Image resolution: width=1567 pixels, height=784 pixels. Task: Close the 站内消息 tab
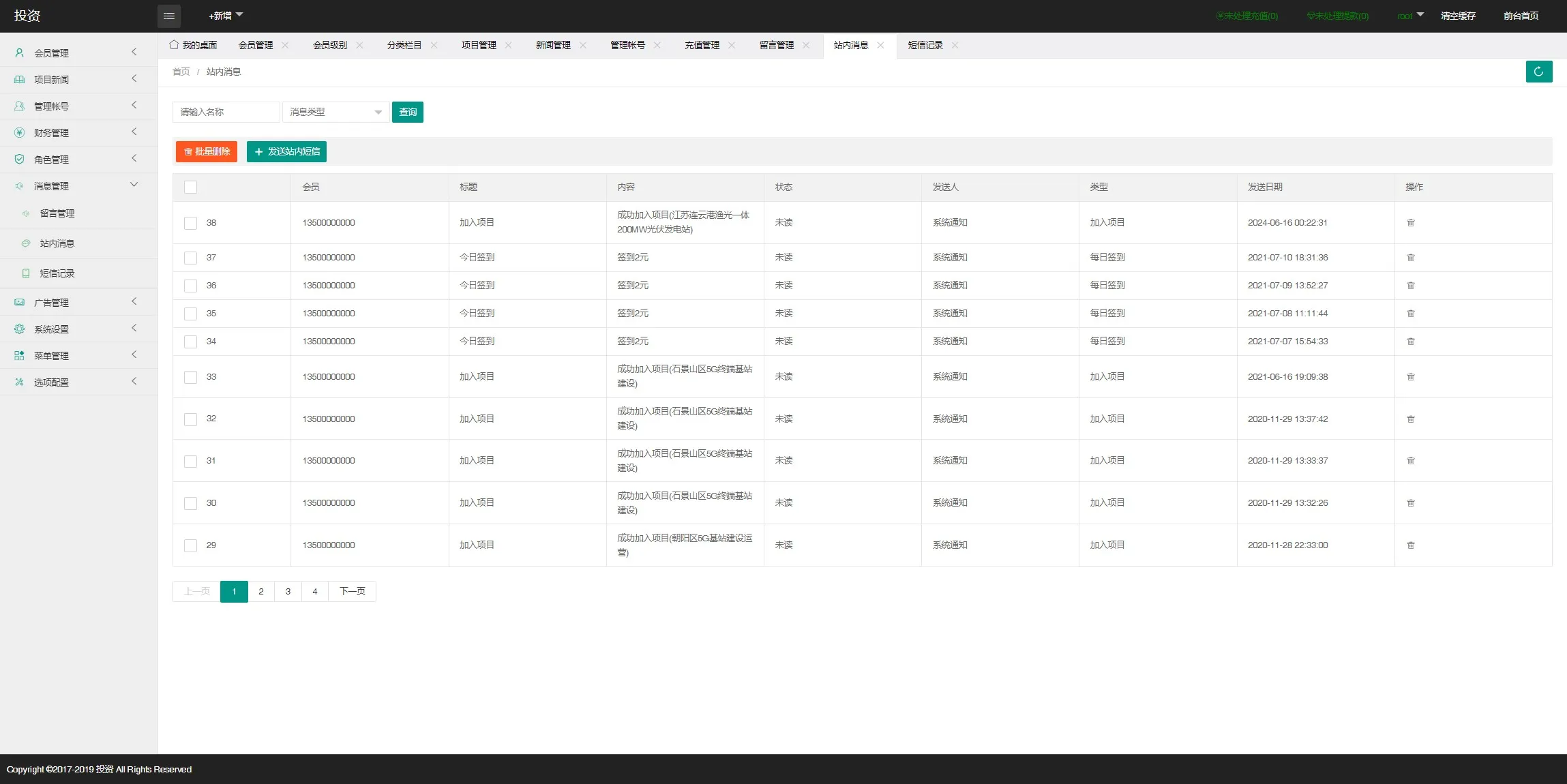880,45
